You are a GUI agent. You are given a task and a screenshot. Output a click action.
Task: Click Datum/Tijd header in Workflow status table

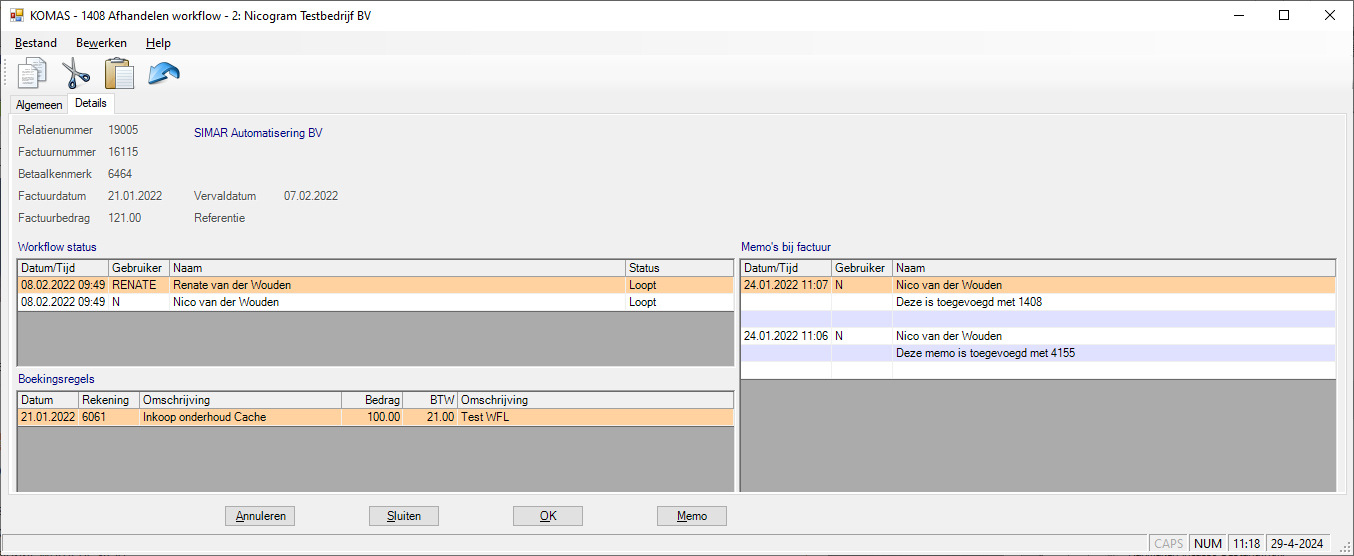pyautogui.click(x=63, y=268)
